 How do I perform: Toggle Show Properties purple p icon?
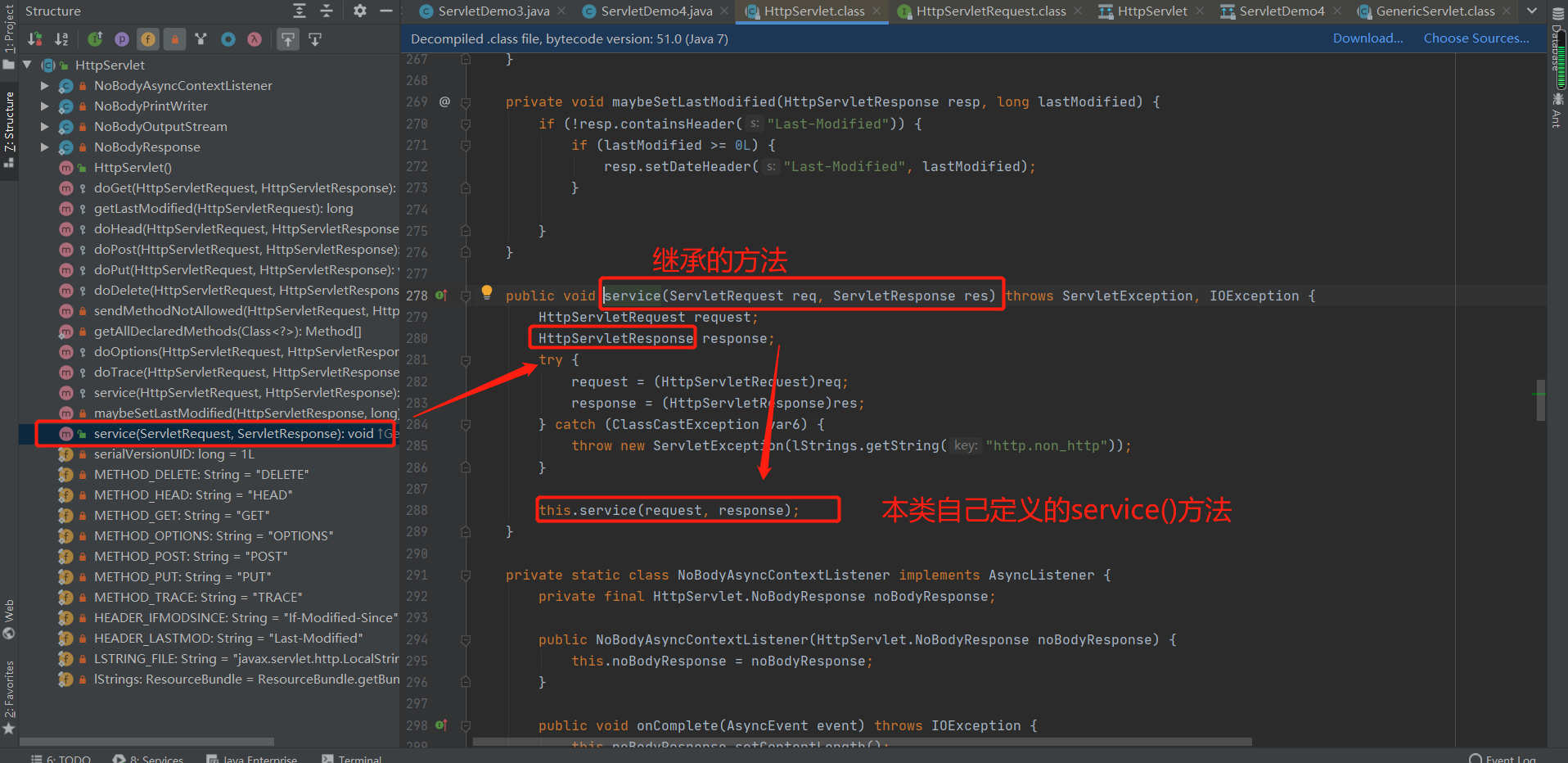(x=121, y=39)
